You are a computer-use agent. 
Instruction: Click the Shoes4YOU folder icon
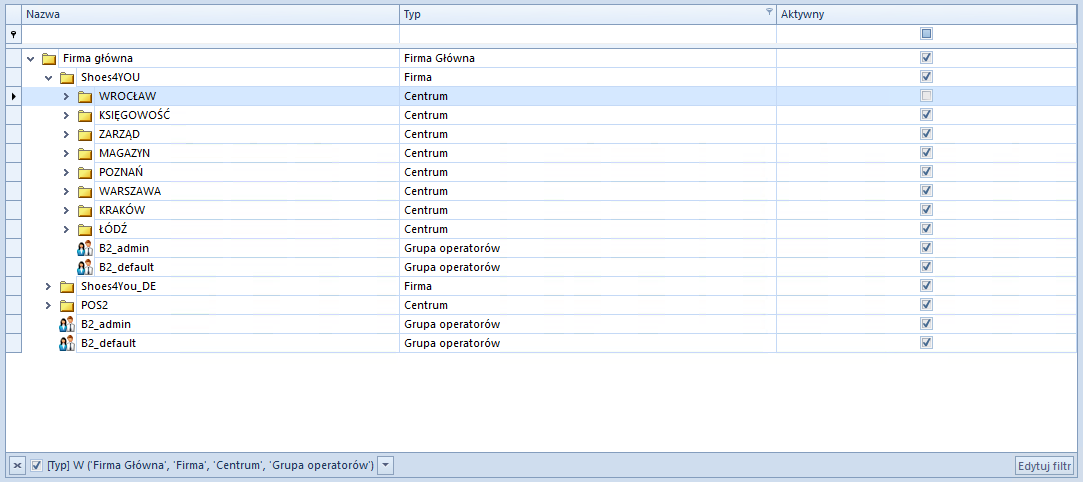66,77
